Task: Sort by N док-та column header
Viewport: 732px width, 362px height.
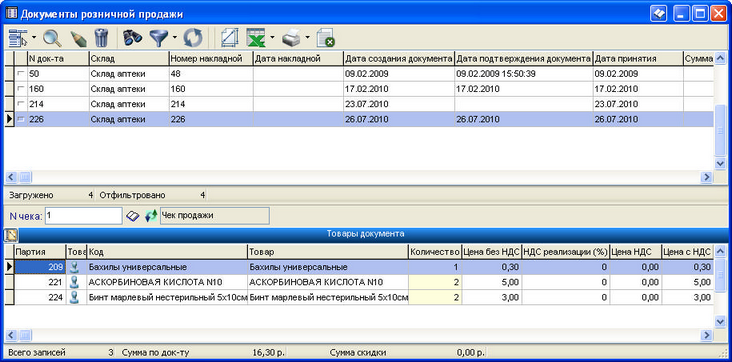Action: click(58, 58)
